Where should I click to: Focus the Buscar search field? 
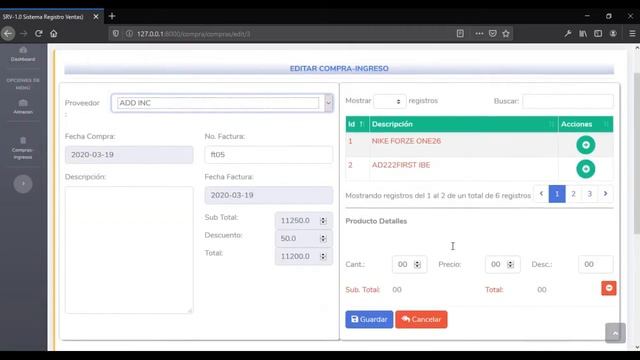(x=568, y=101)
